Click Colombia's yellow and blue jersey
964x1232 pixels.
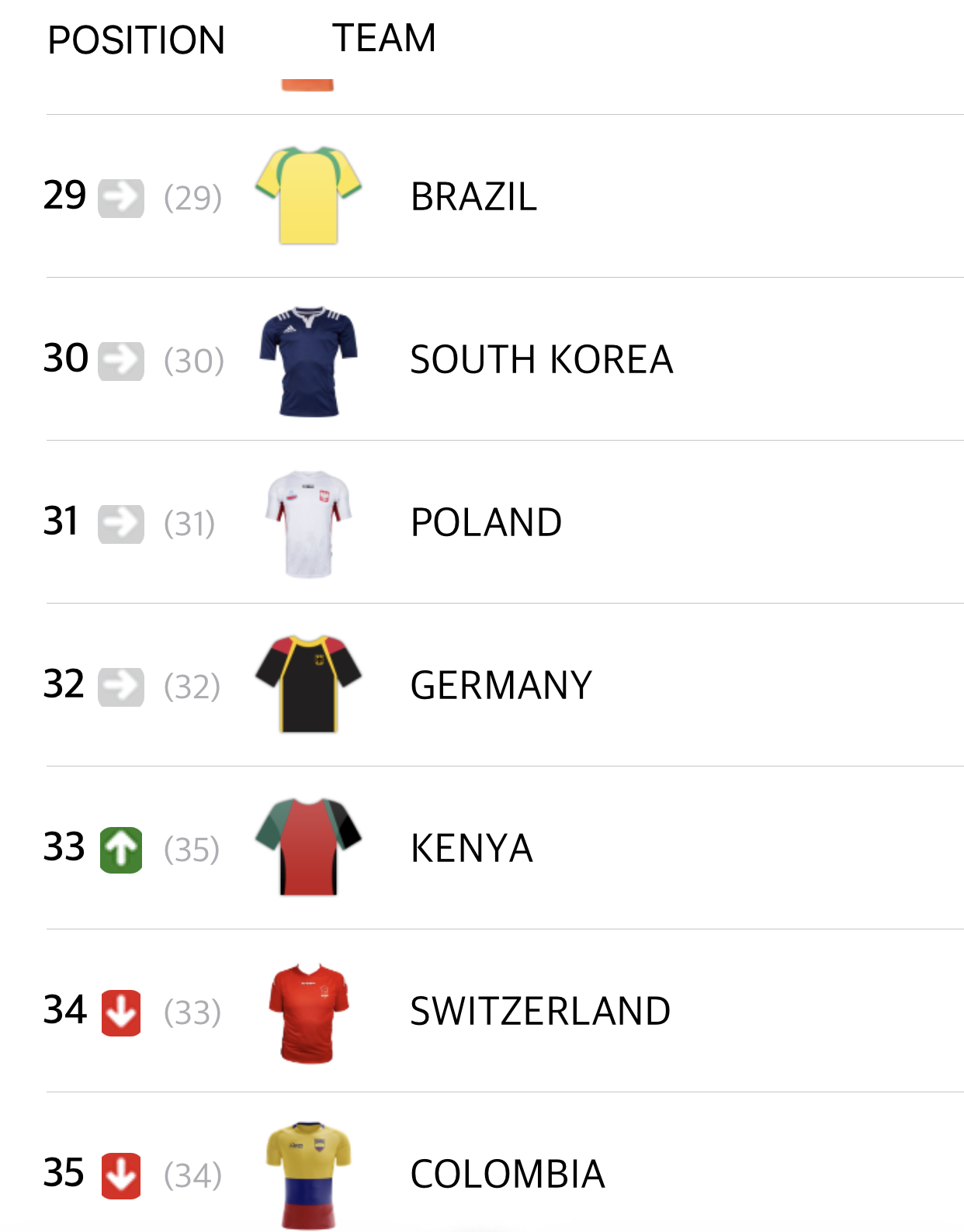[308, 1175]
